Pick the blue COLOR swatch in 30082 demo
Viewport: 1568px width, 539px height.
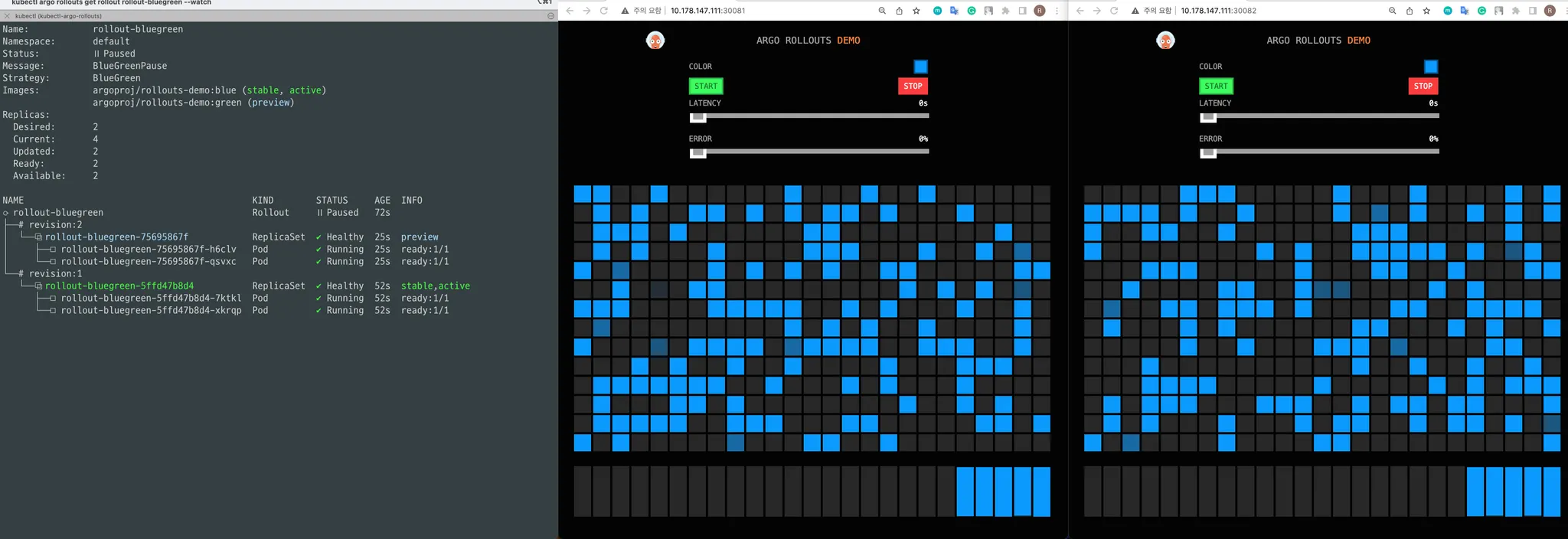1430,67
